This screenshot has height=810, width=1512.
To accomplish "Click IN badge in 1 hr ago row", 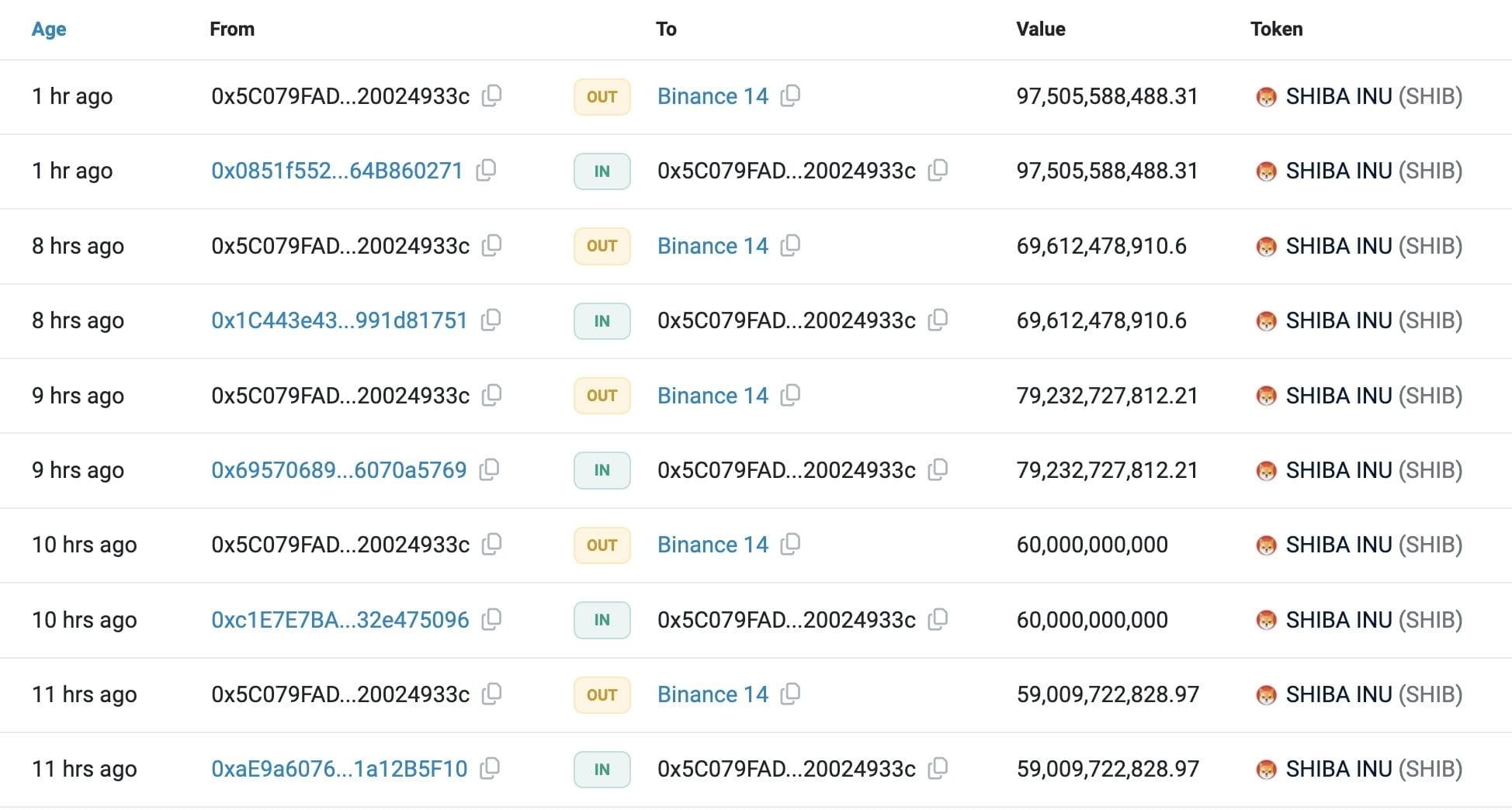I will (x=602, y=171).
